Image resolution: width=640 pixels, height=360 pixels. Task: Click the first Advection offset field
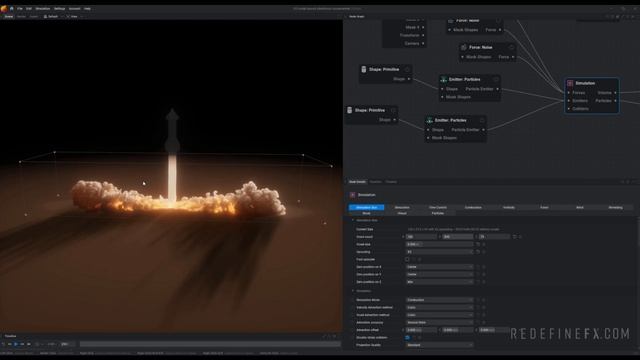(x=422, y=330)
